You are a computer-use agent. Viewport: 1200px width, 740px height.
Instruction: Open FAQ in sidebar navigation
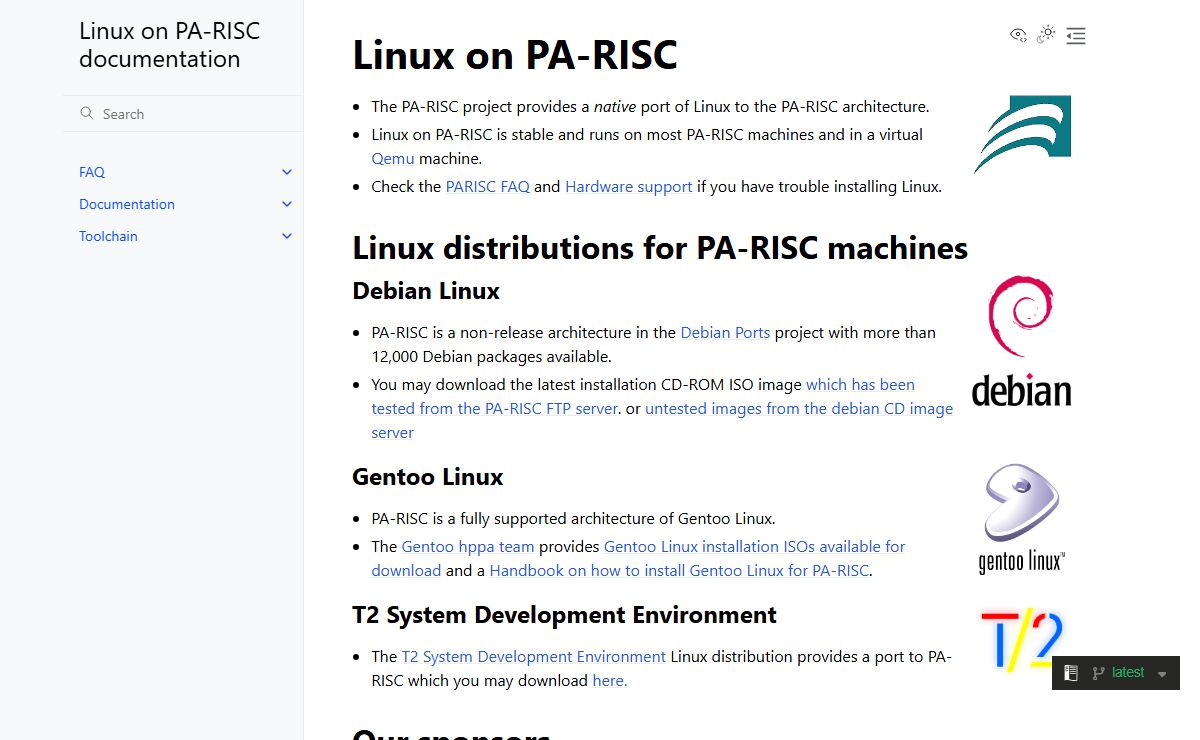point(92,172)
